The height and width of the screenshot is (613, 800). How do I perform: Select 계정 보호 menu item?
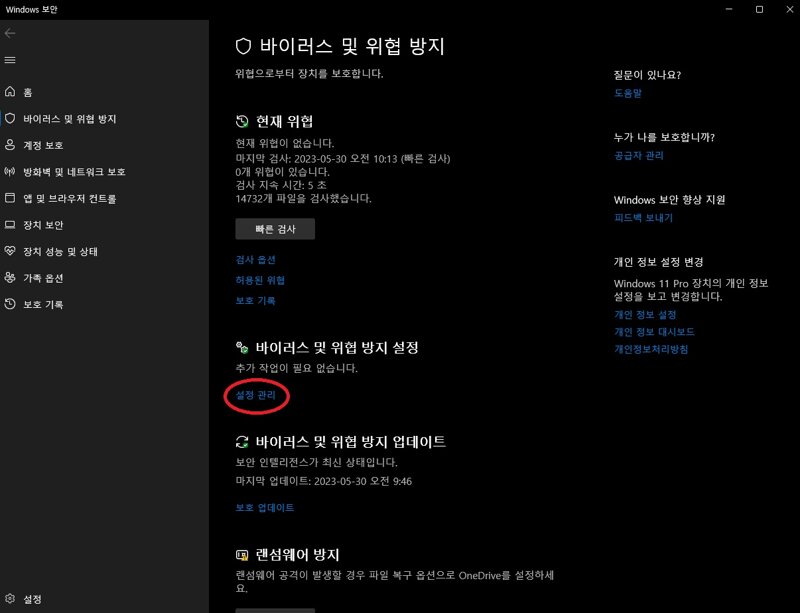click(43, 145)
